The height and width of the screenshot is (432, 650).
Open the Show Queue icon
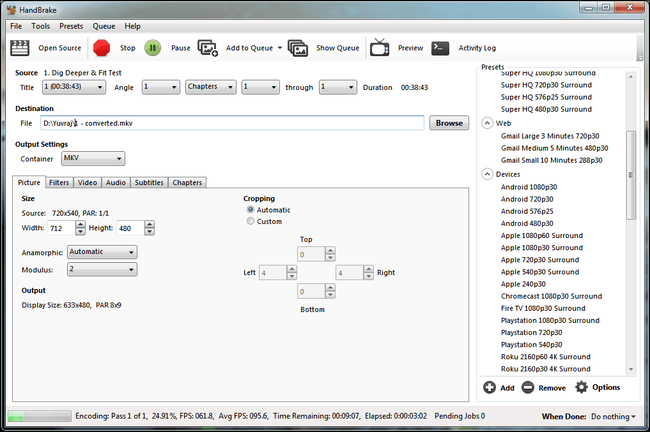pyautogui.click(x=298, y=47)
